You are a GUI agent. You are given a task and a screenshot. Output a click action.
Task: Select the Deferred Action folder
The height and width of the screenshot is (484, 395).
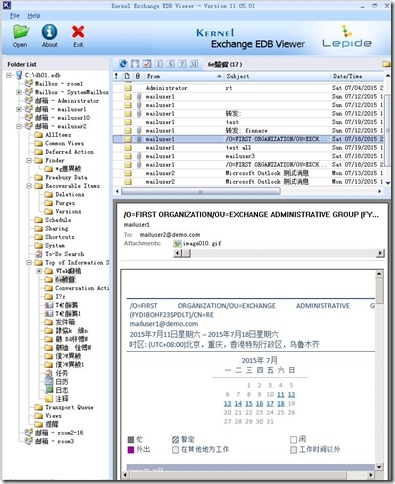(69, 152)
